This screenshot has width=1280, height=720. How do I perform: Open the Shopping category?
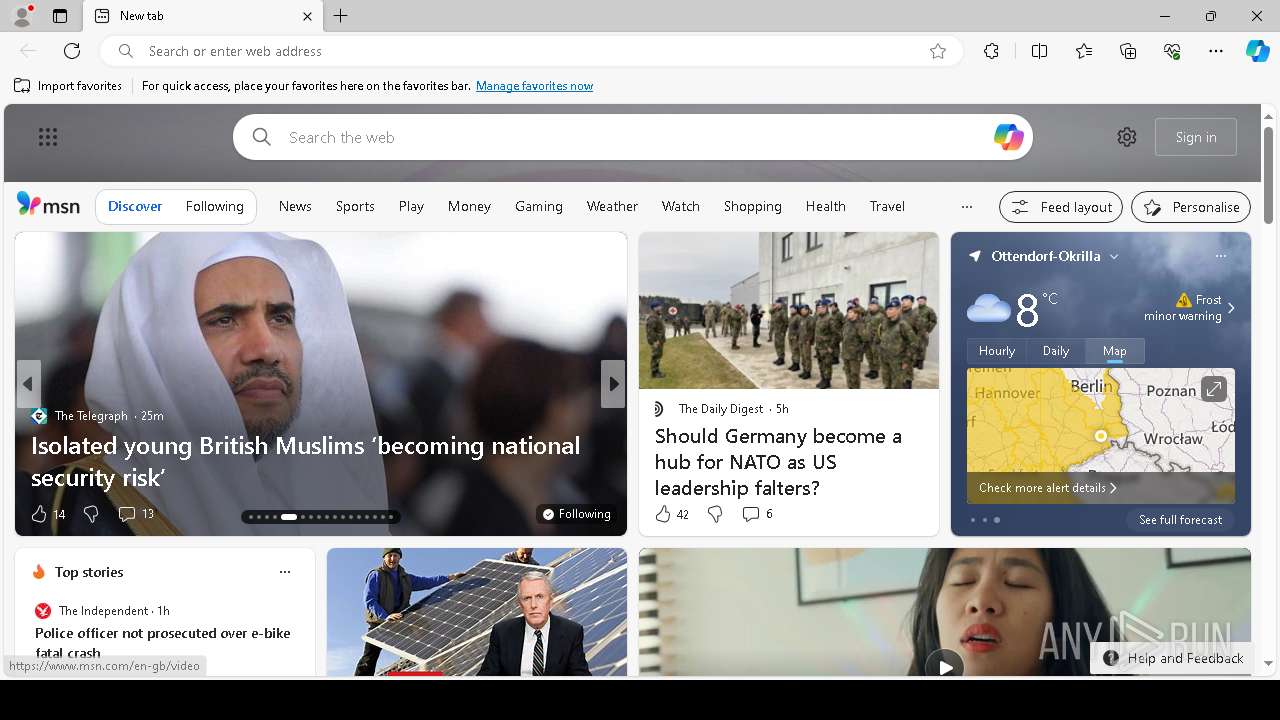point(753,207)
